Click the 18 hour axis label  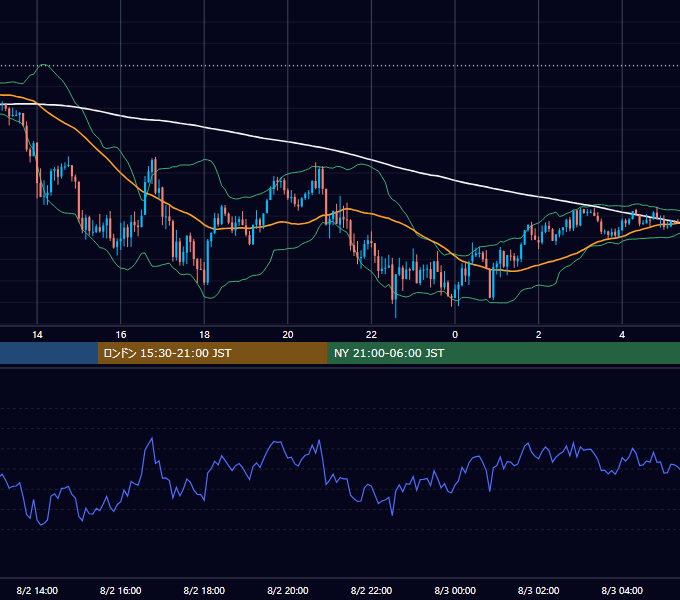(204, 335)
